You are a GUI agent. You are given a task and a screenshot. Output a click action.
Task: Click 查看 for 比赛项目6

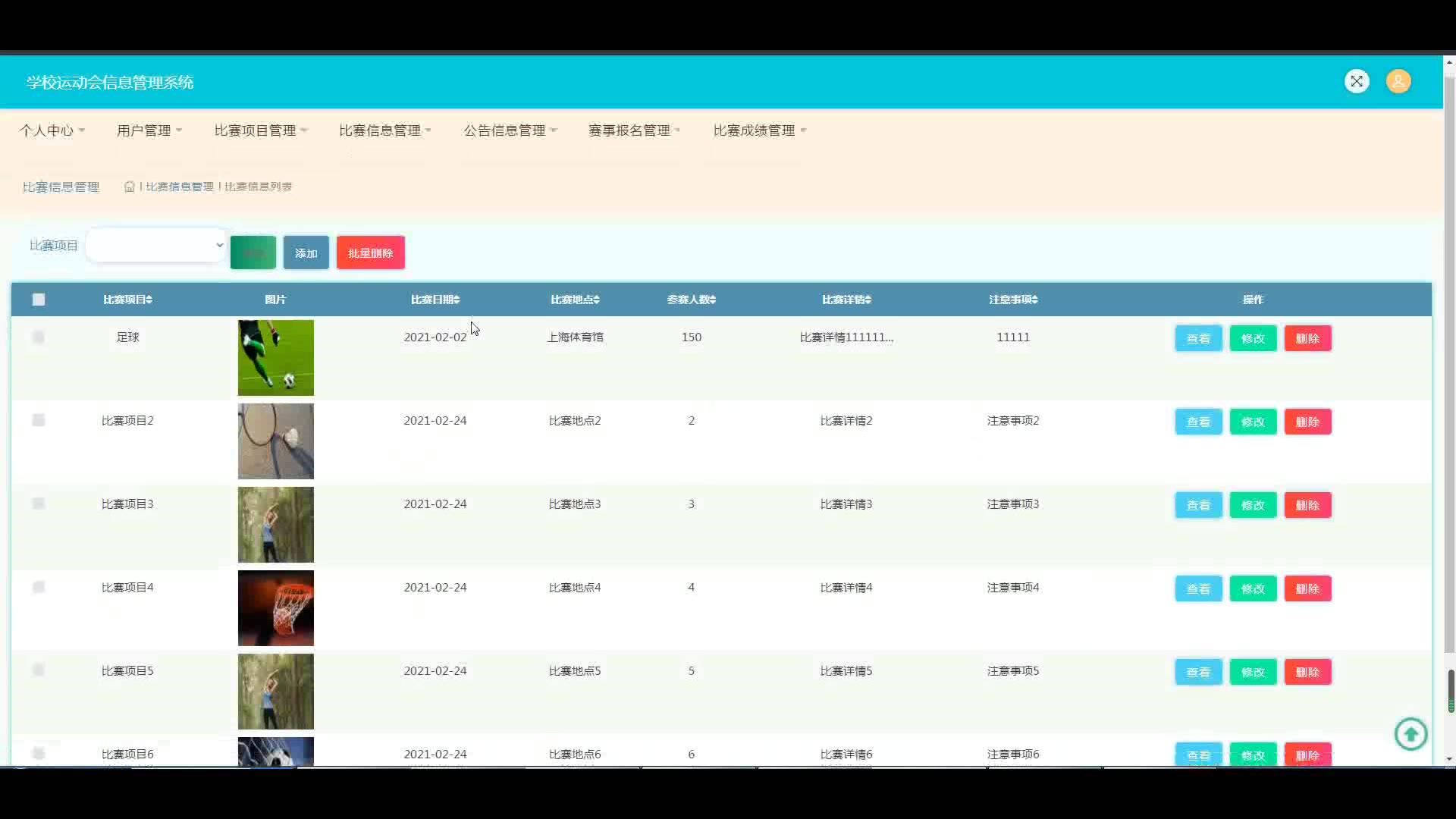[1198, 755]
